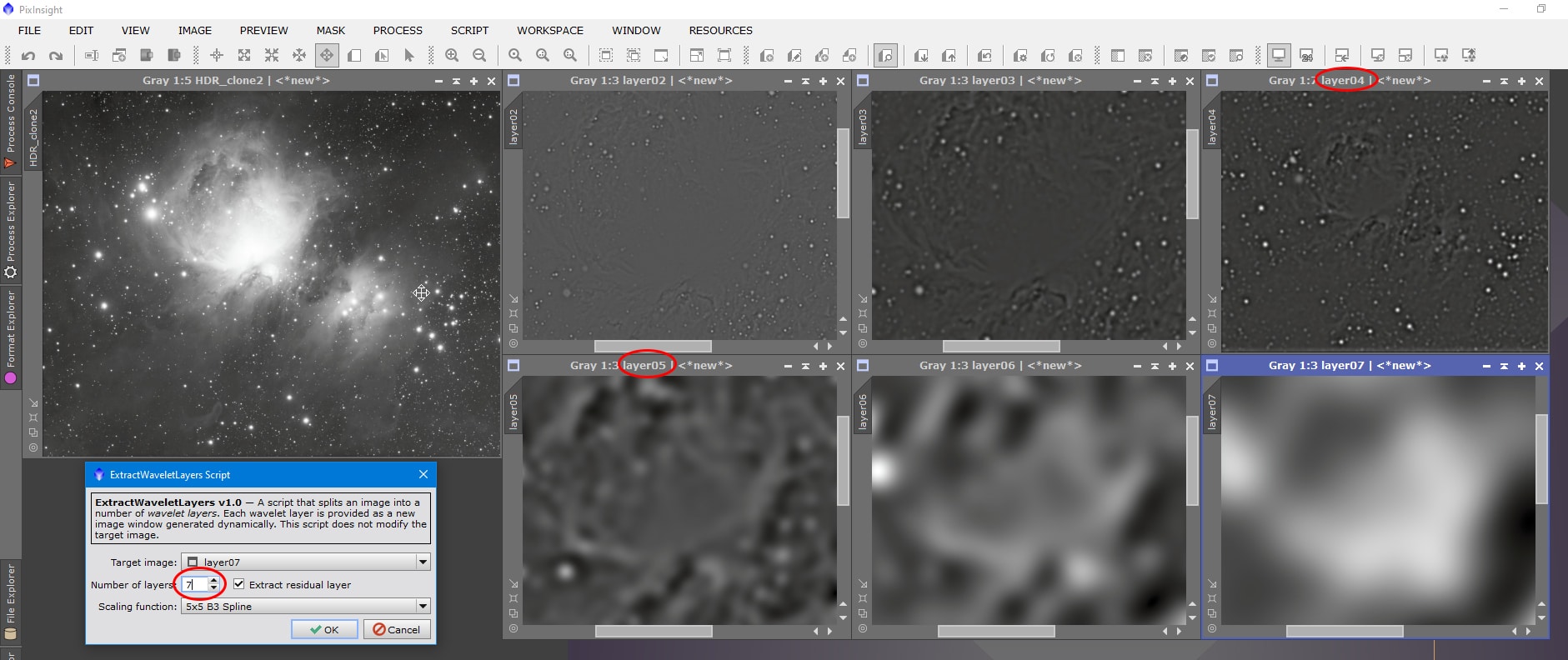Click the 24-bit screen rendering icon
The image size is (1568, 660).
[x=1306, y=56]
